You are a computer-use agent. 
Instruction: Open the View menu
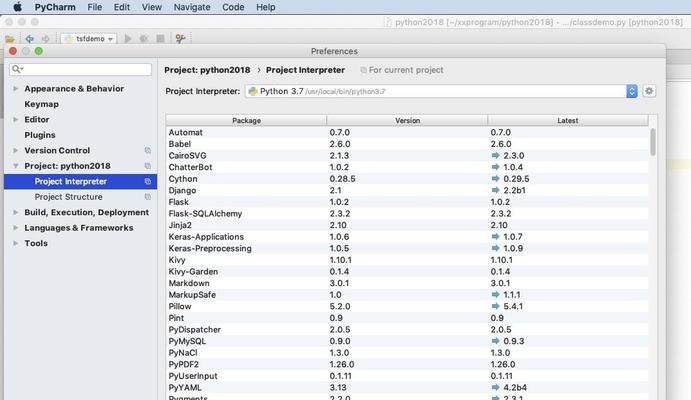coord(152,7)
